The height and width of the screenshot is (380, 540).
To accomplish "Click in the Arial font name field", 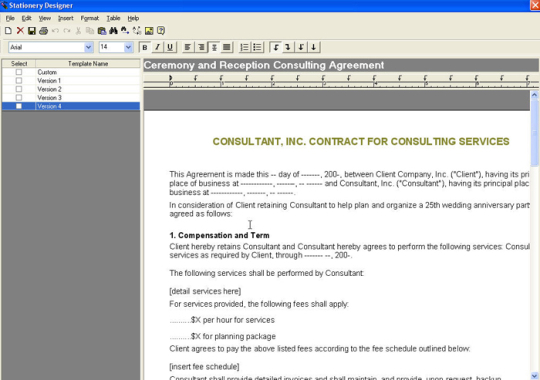I will 46,47.
